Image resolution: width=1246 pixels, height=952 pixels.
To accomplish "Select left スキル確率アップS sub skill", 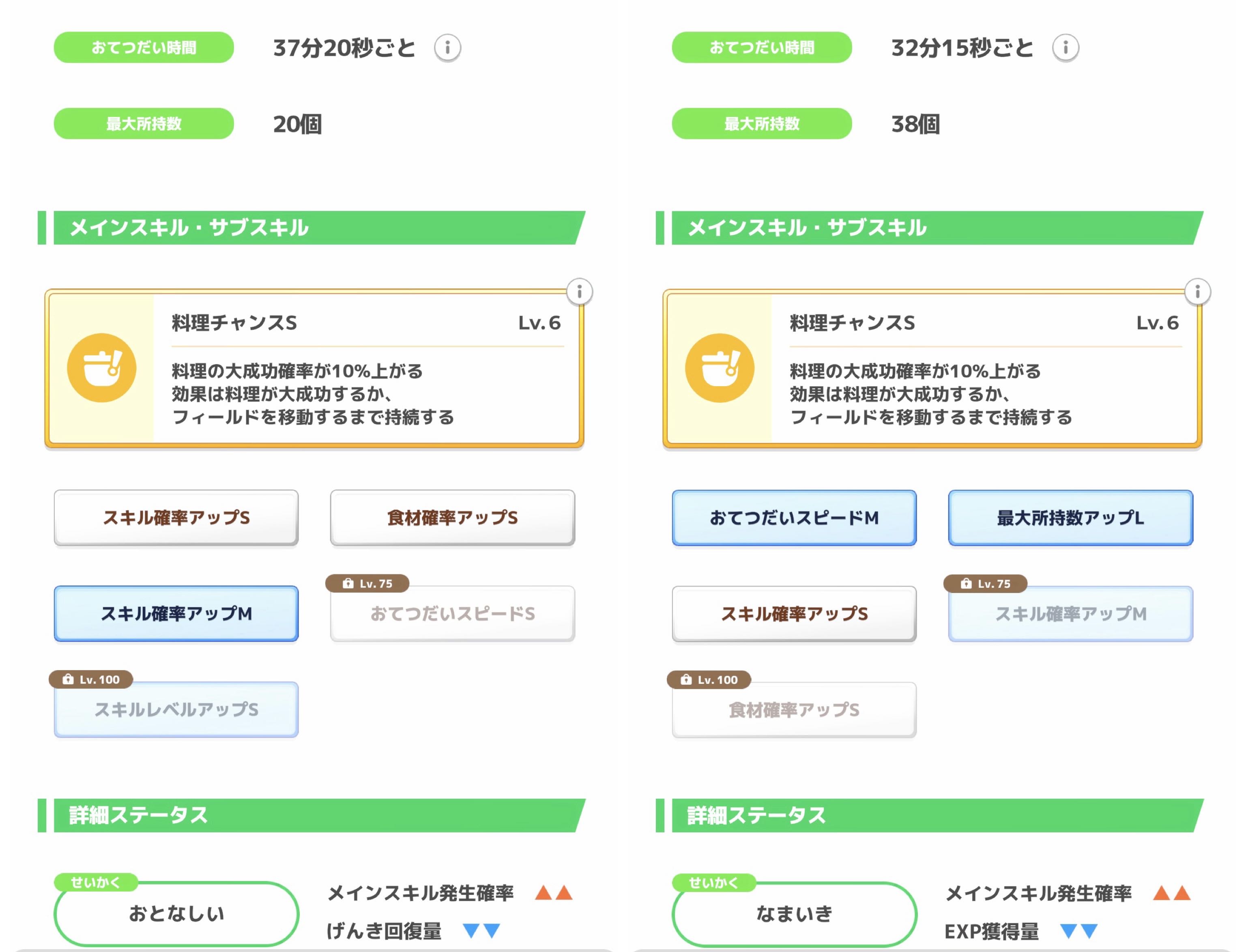I will pos(176,517).
